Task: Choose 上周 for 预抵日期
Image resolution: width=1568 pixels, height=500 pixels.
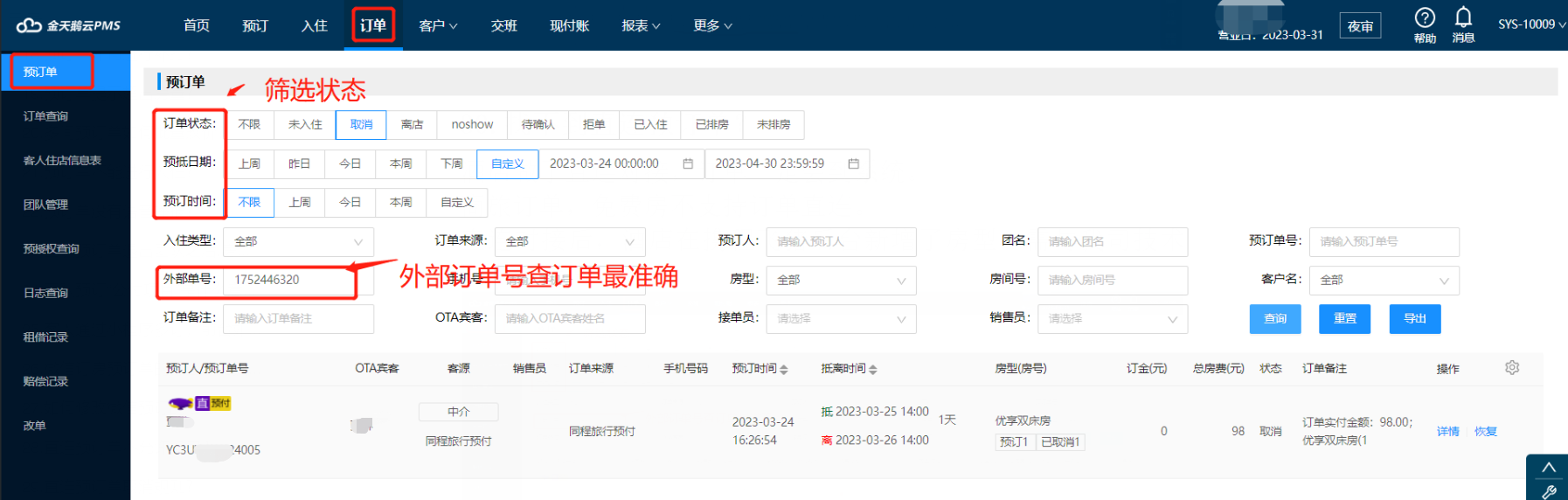Action: coord(249,163)
